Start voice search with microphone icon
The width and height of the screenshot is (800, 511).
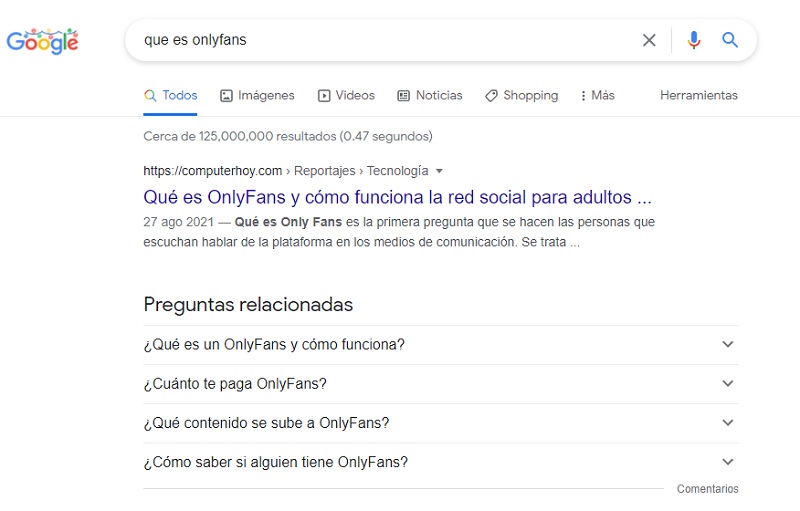693,40
